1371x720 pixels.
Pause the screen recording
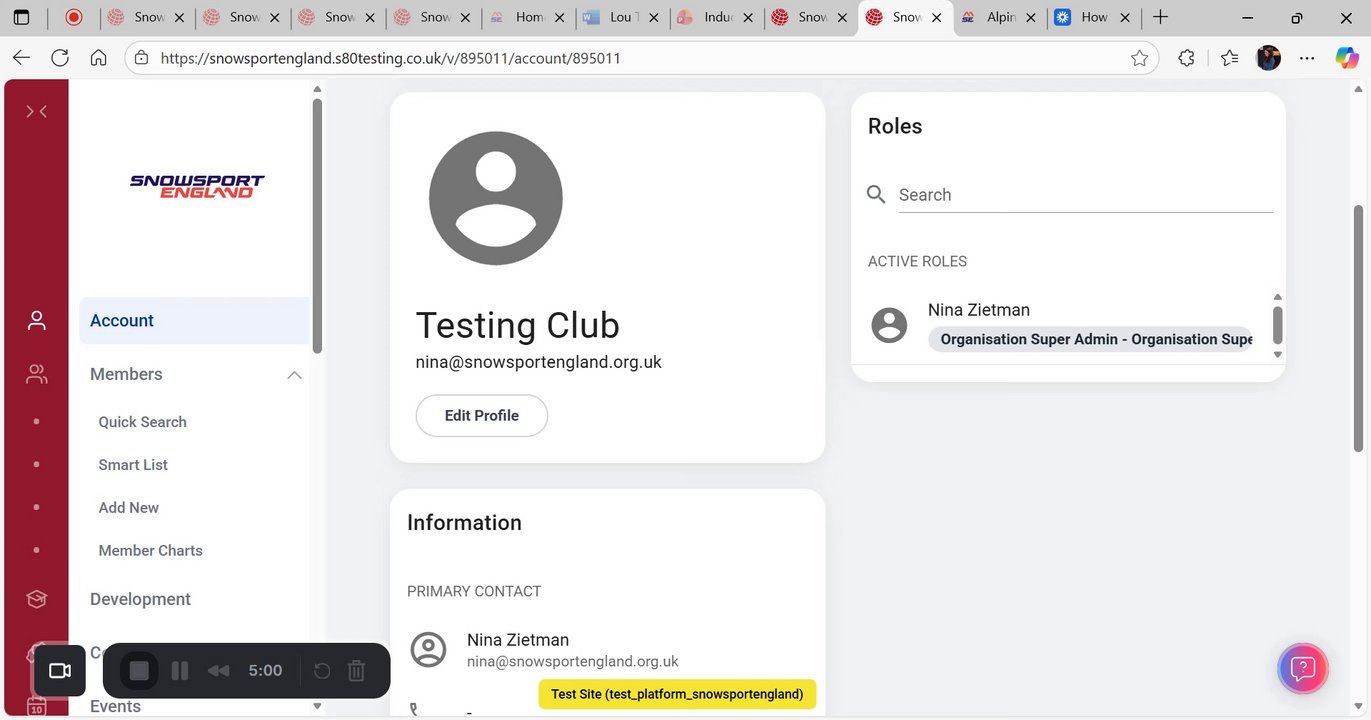pos(180,670)
